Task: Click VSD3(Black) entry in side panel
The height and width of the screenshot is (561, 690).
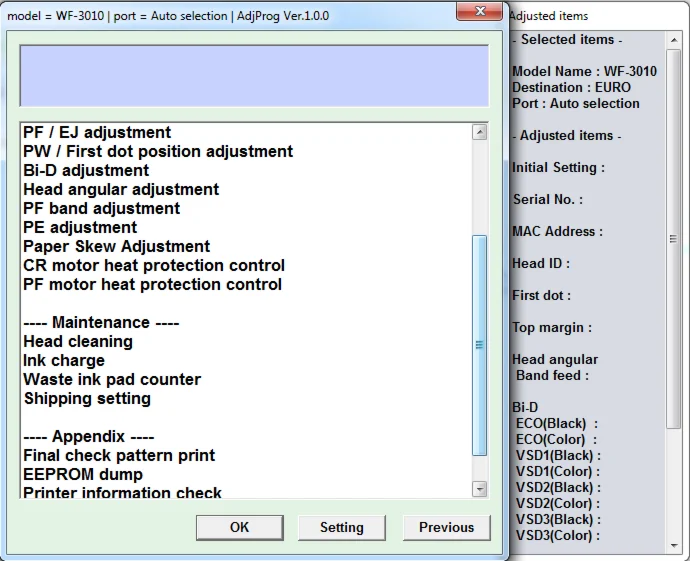Action: (x=558, y=520)
